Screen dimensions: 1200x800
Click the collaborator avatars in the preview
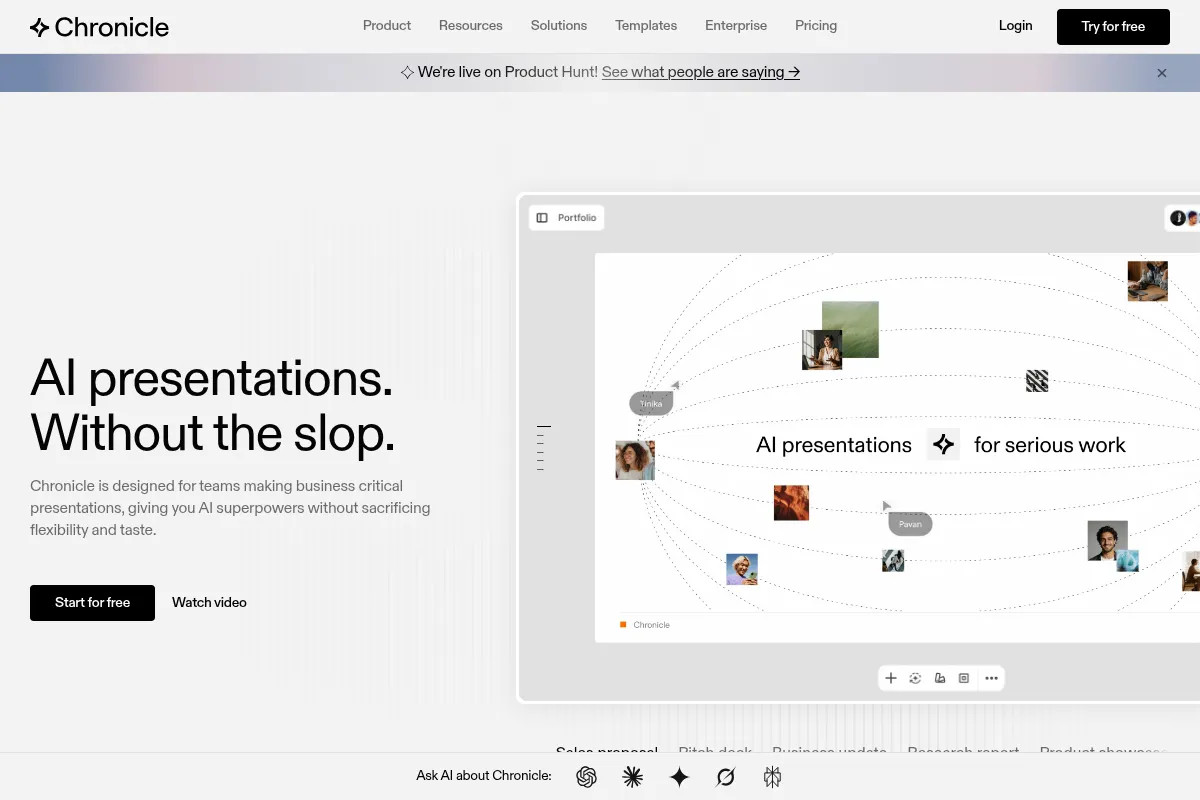[x=1185, y=218]
